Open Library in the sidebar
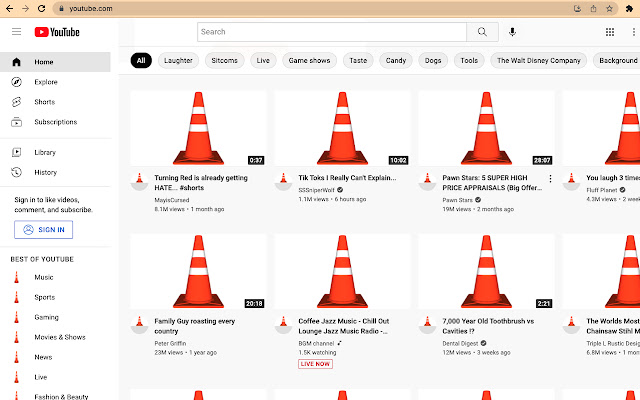 tap(55, 152)
